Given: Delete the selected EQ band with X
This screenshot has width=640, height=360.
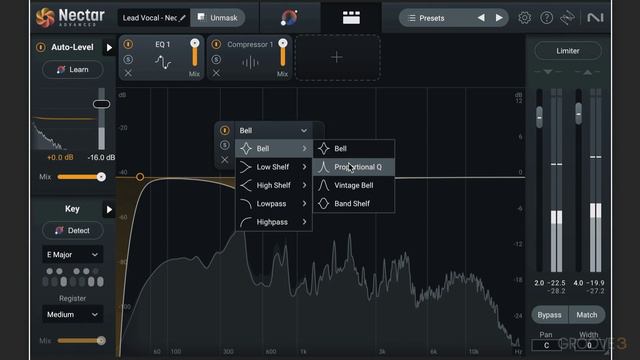Looking at the screenshot, I should tap(224, 160).
